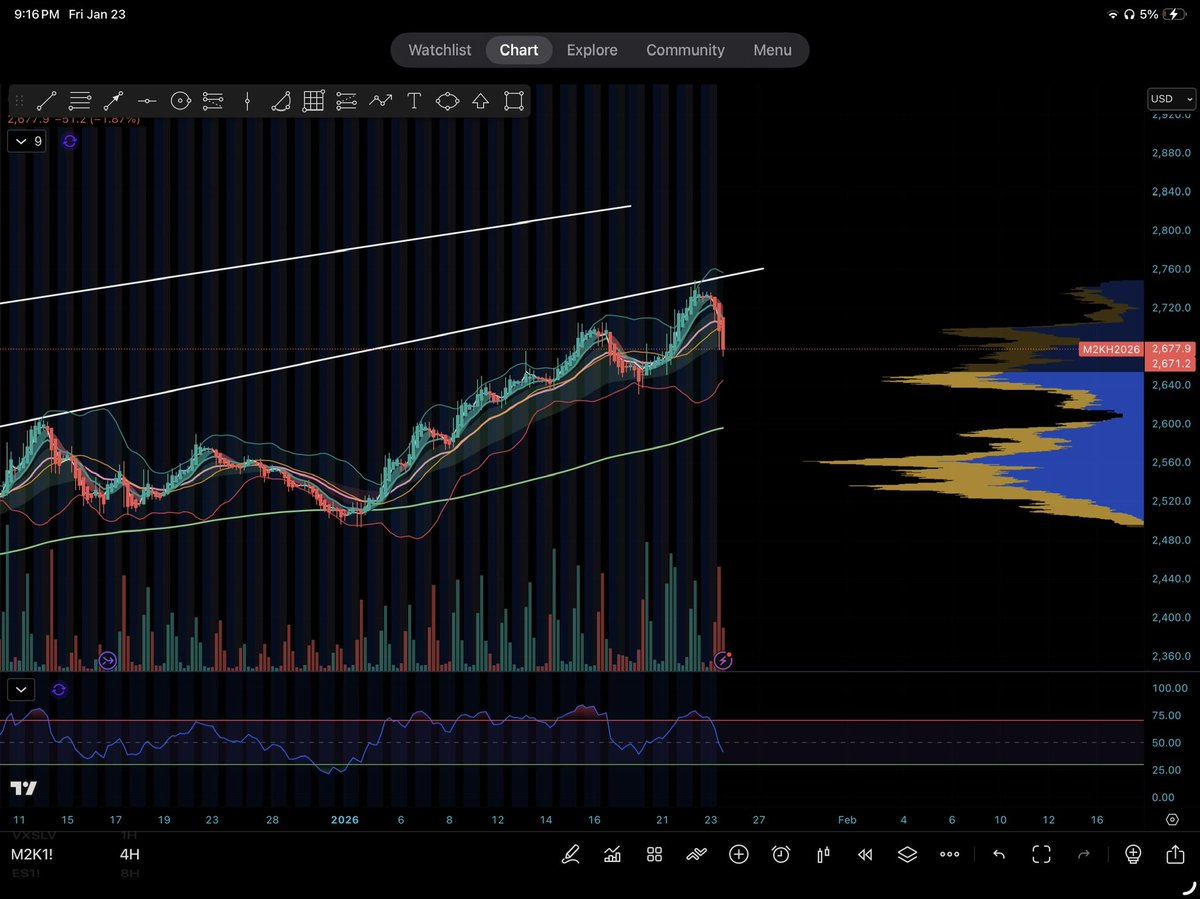1200x899 pixels.
Task: Grab the drawing toolbar drag handle
Action: (19, 100)
